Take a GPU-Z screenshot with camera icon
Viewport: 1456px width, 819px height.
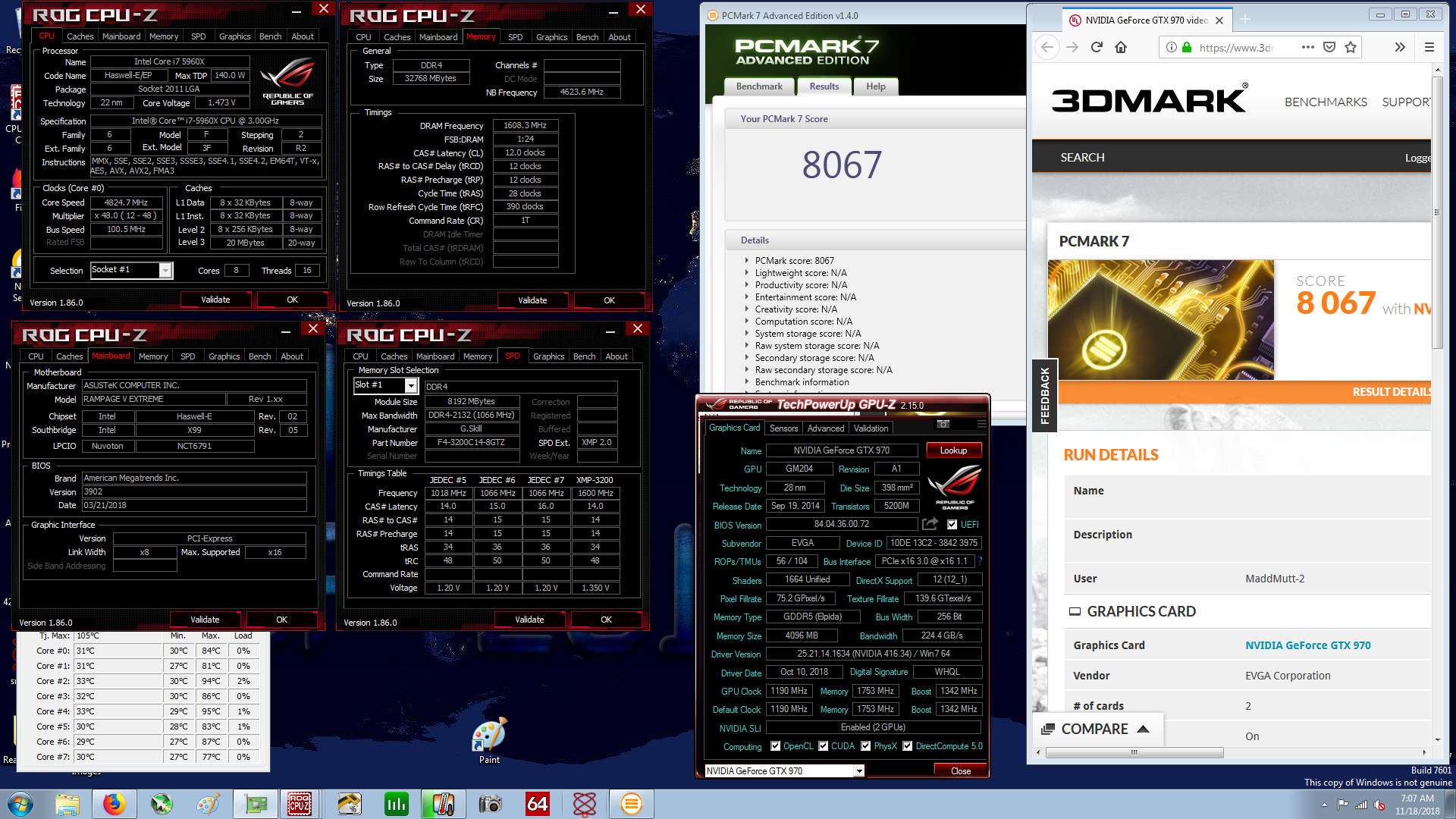[943, 424]
